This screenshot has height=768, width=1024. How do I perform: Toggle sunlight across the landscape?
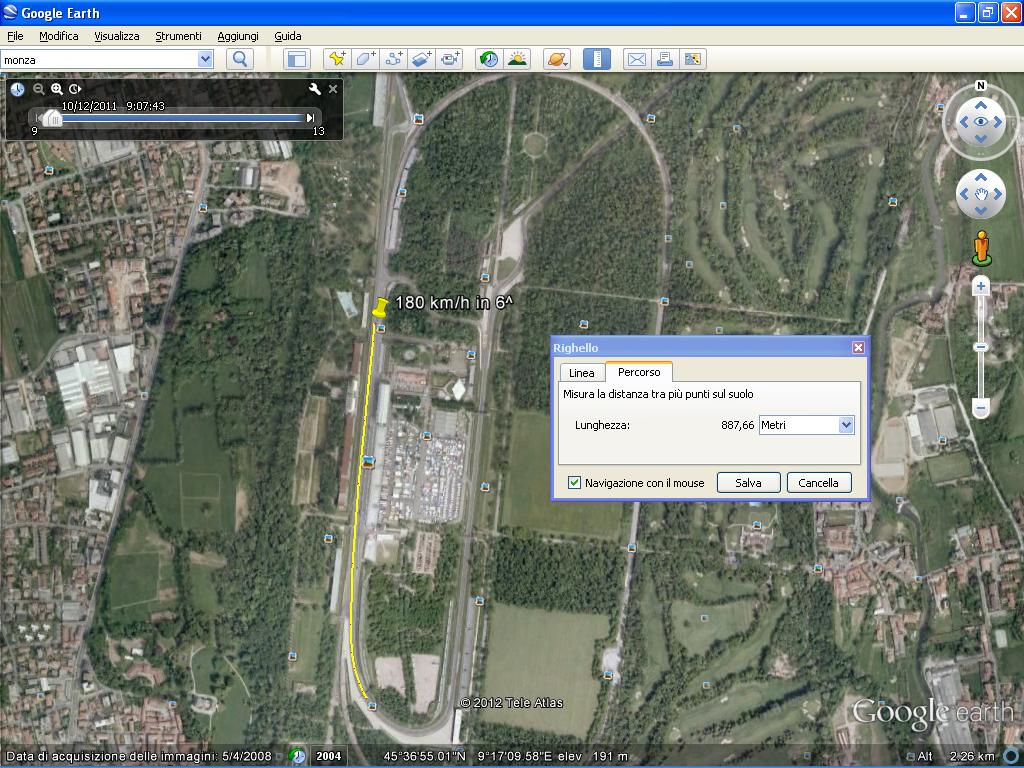pos(517,59)
